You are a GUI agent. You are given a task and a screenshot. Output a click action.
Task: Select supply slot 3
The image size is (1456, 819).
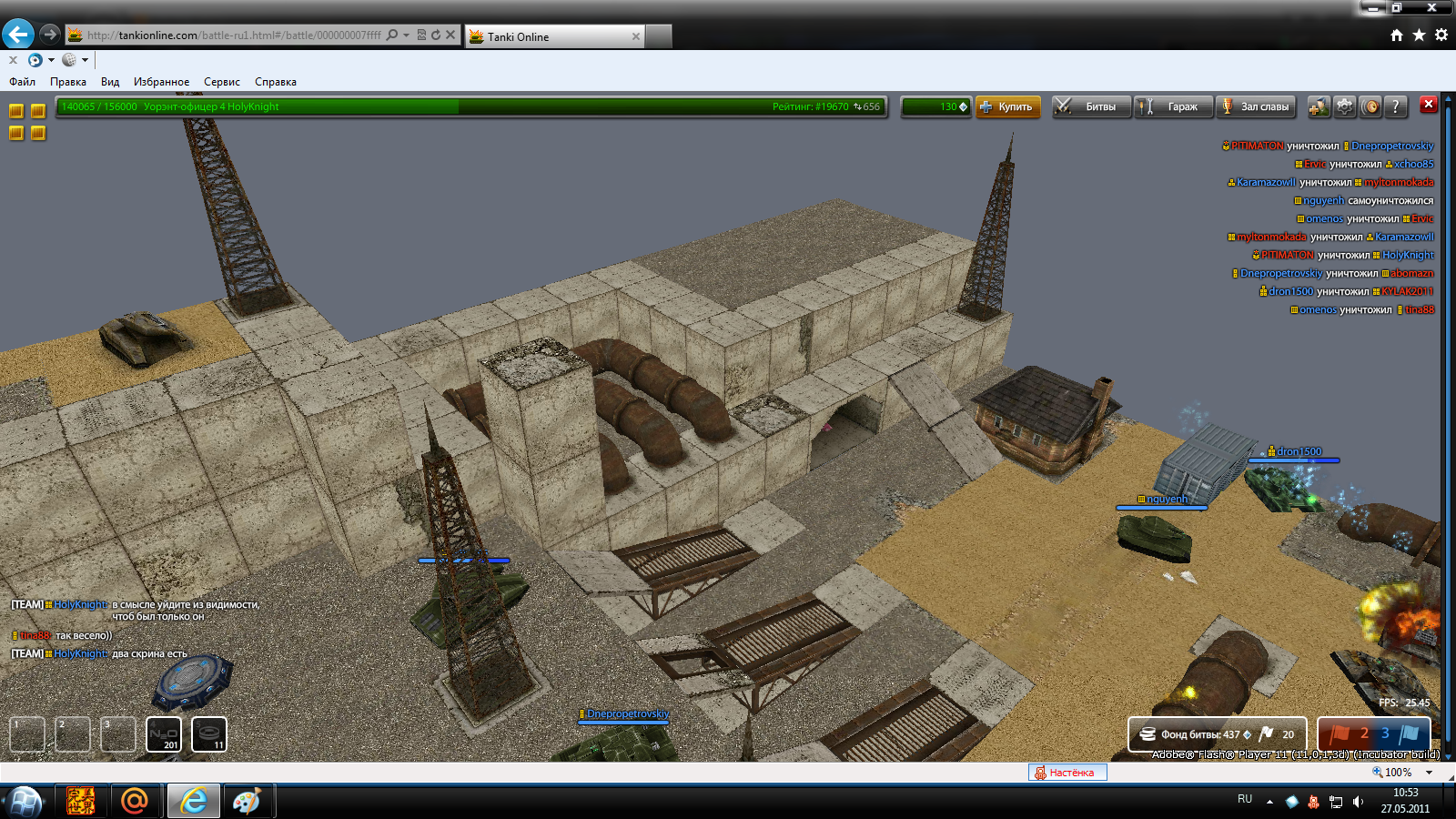tap(118, 734)
